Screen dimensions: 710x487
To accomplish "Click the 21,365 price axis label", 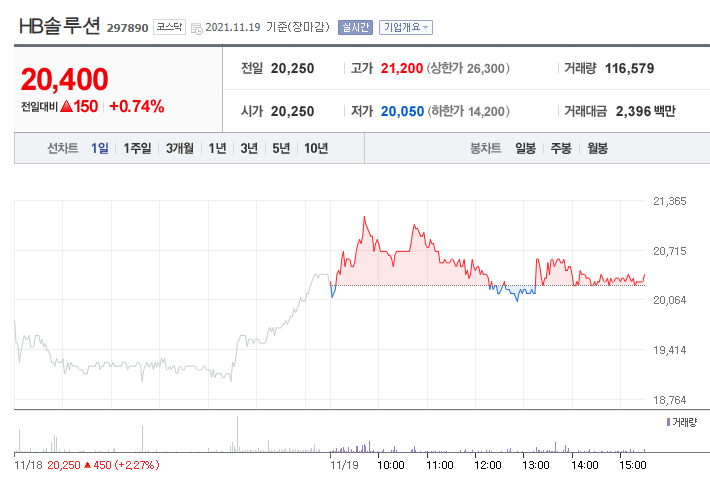I will pos(670,201).
